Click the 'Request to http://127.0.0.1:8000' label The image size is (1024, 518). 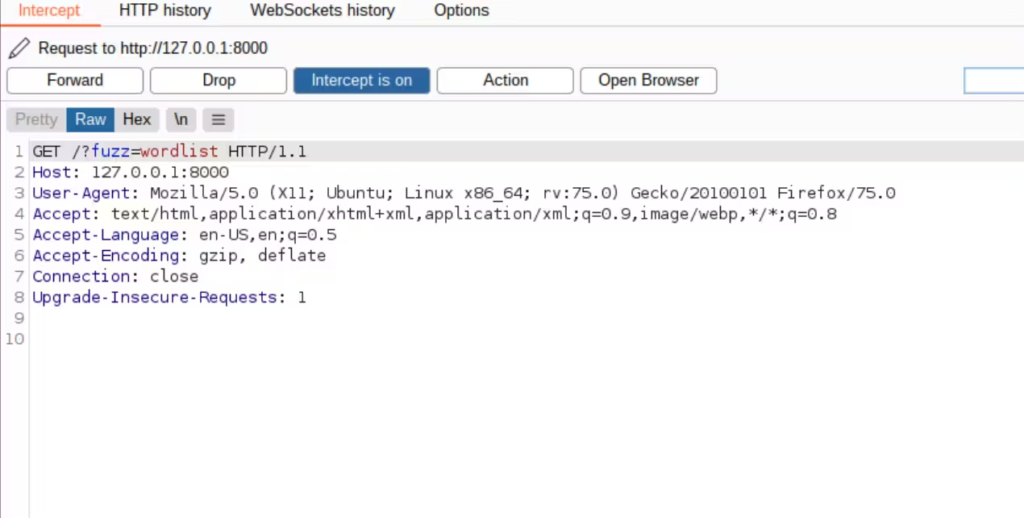[153, 48]
